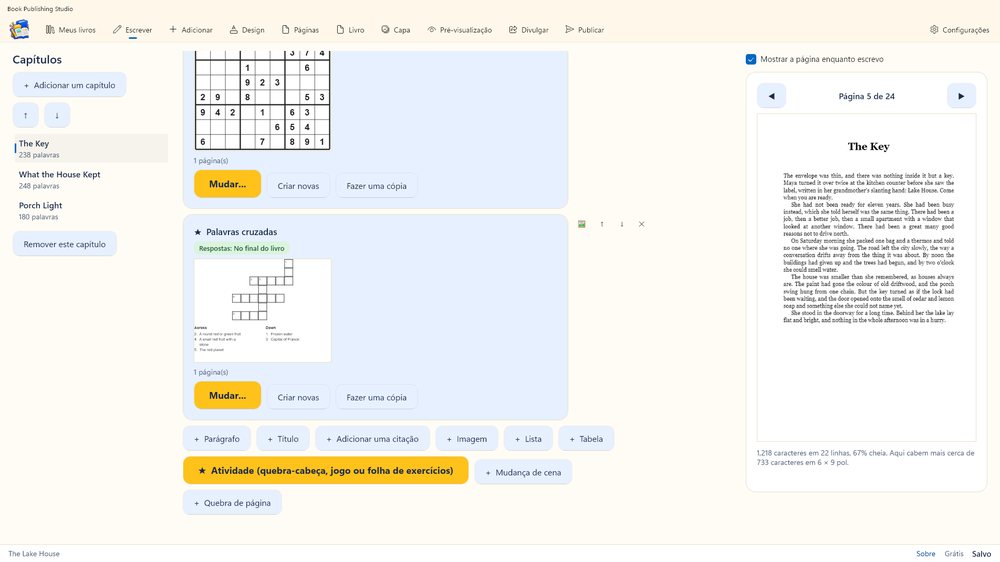This screenshot has height=562, width=1000.
Task: Click the image icon beside Palavras cruzadas
Action: (582, 224)
